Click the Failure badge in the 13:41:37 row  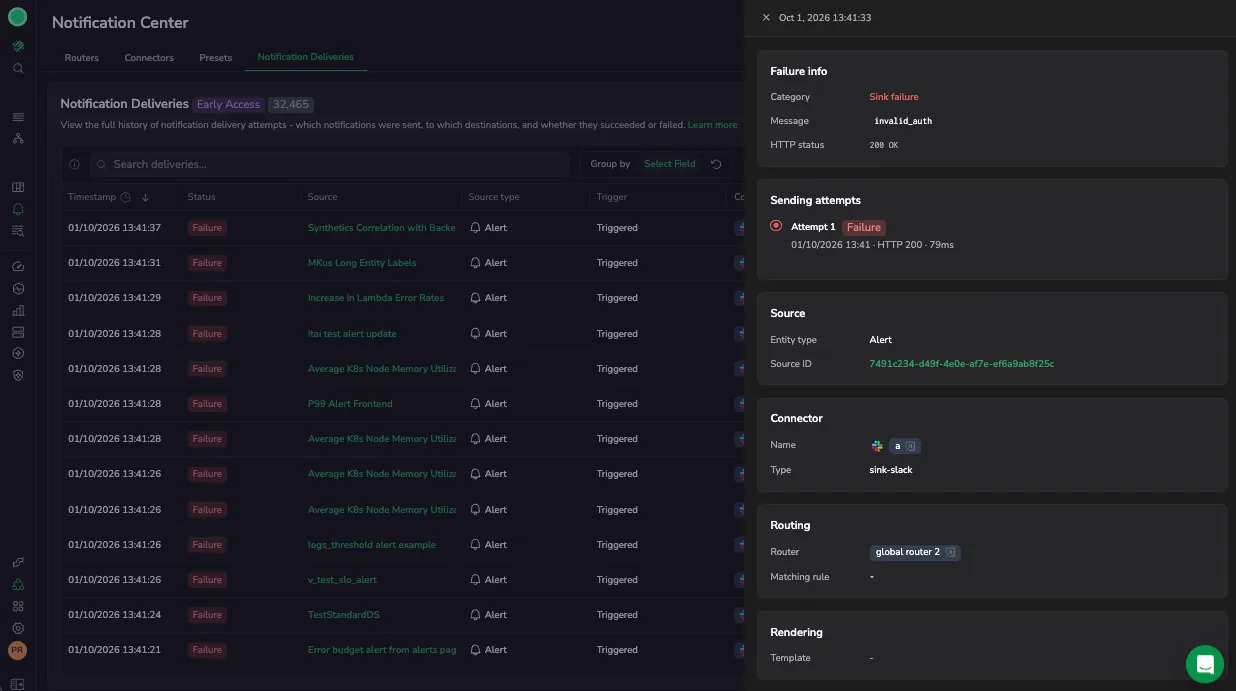coord(207,228)
